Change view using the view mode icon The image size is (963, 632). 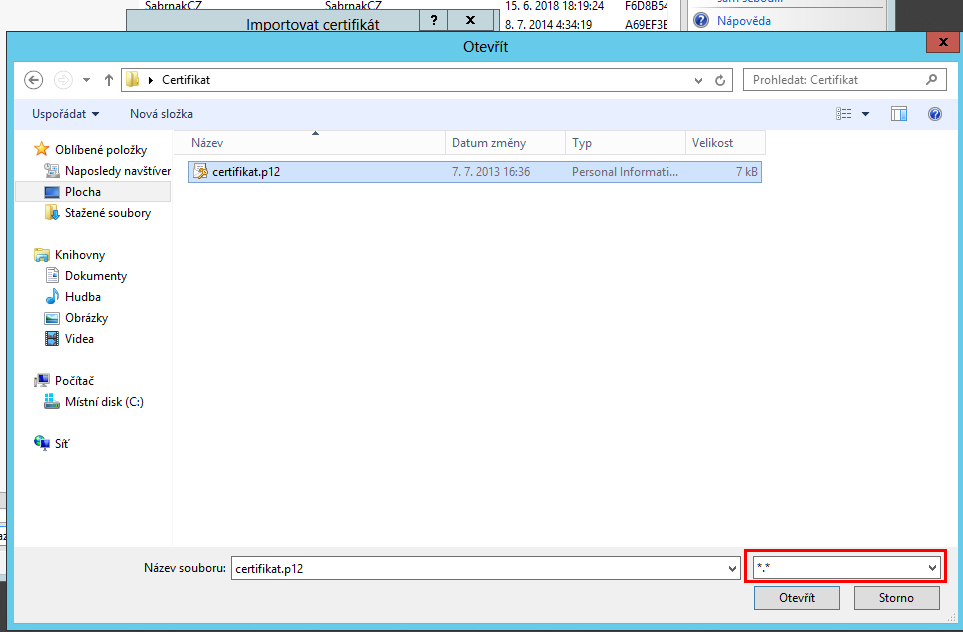click(x=844, y=114)
